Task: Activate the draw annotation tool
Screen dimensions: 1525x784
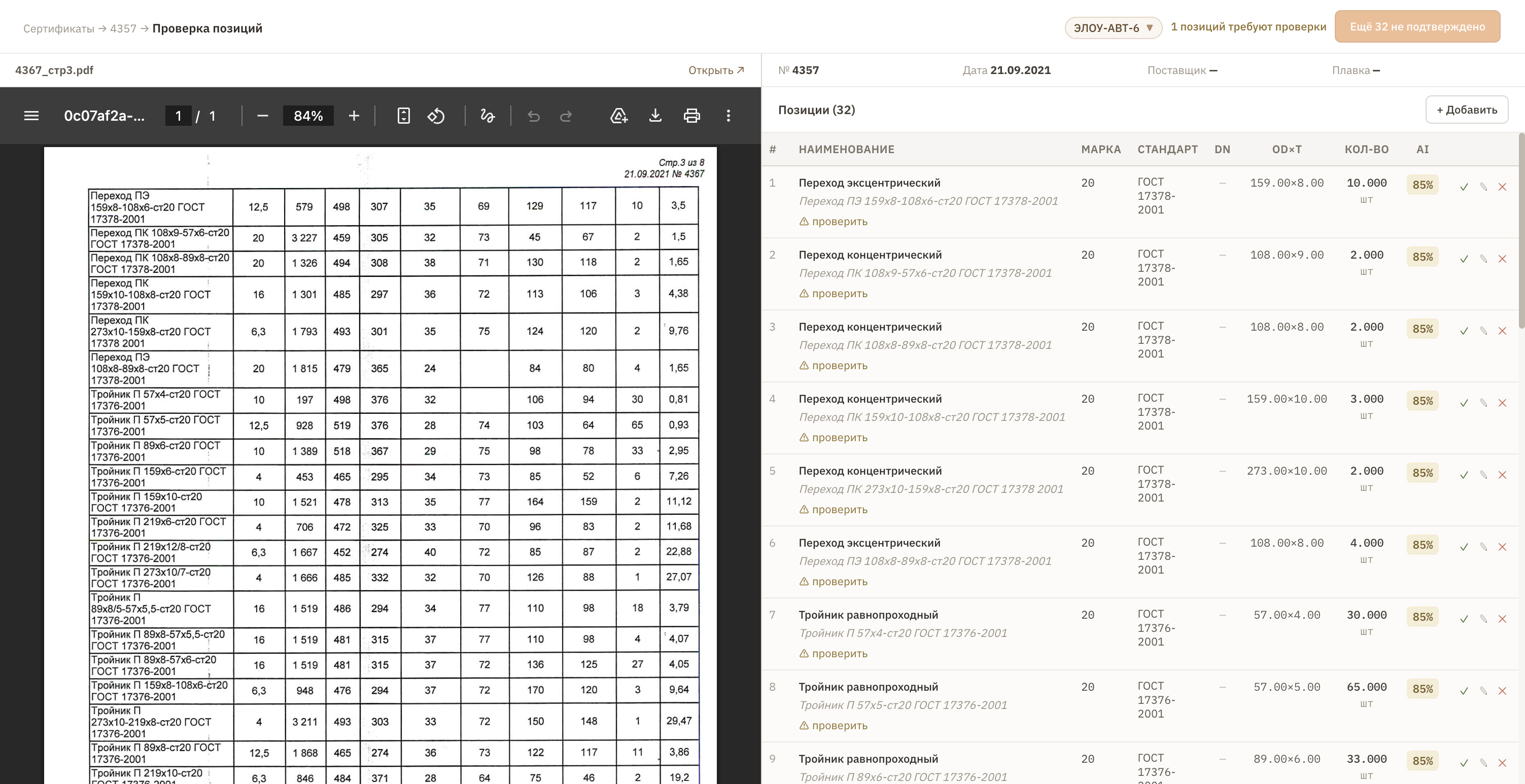Action: tap(487, 116)
